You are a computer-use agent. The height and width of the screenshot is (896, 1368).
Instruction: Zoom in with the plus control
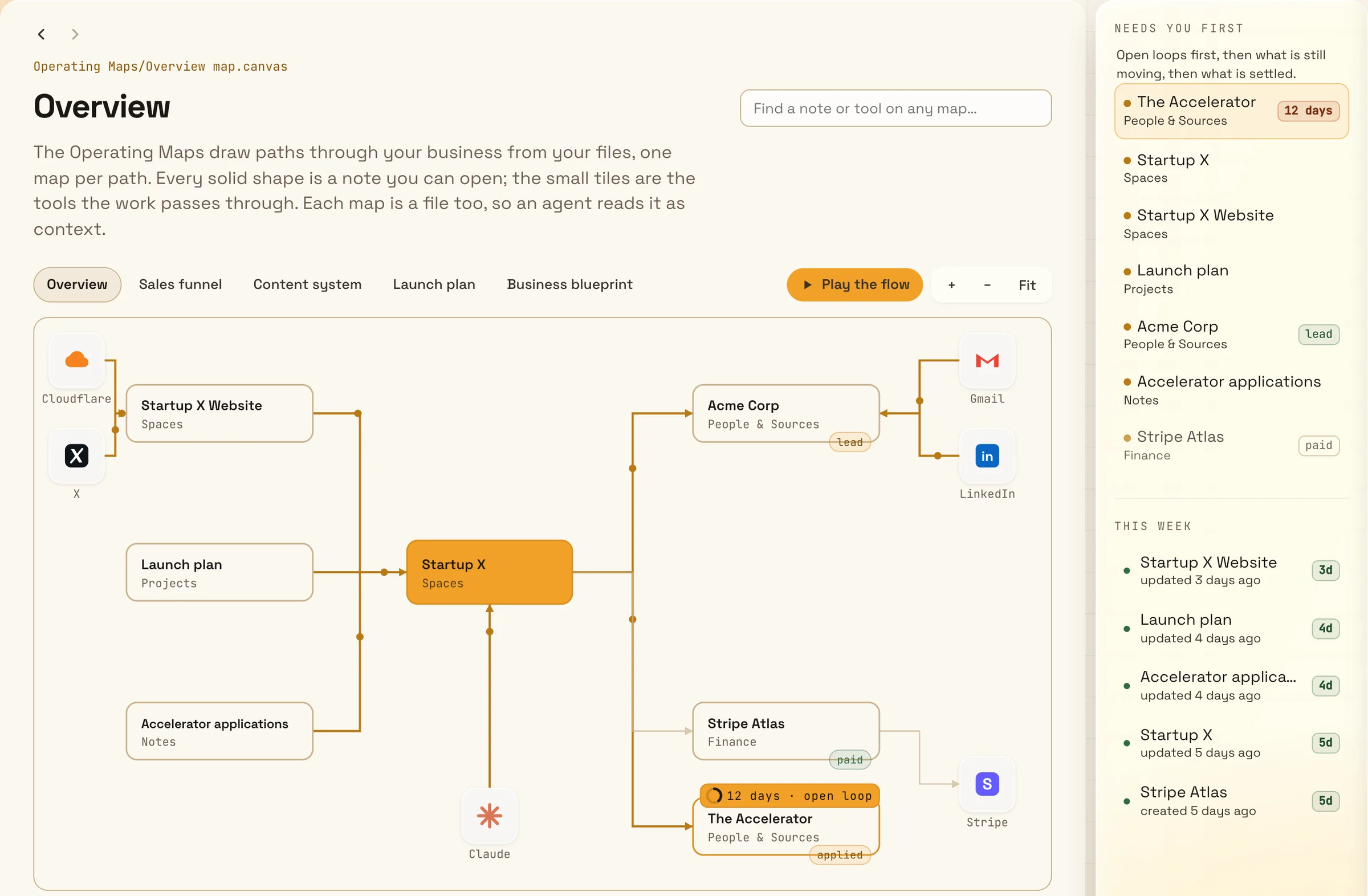pos(951,285)
